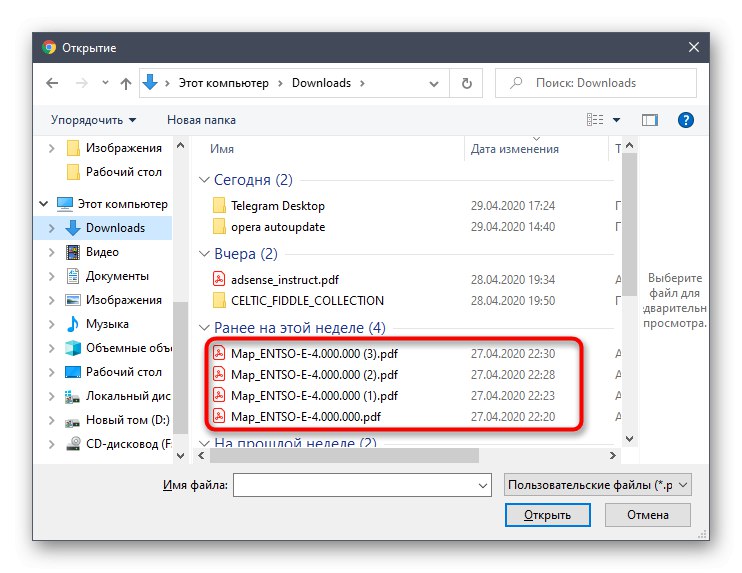Viewport: 742px width, 573px height.
Task: Select CELTIC_FIDDLE_COLLECTION folder
Action: pos(307,301)
